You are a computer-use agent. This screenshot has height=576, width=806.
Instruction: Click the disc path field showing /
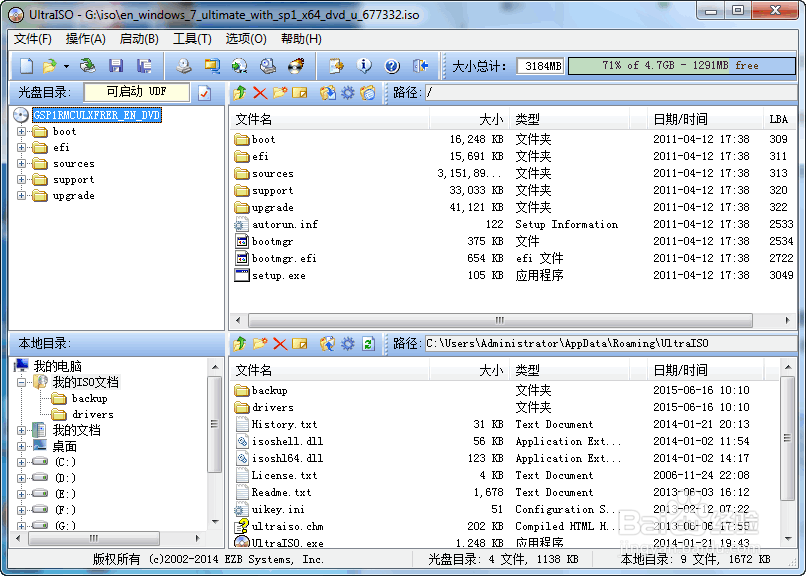point(611,93)
